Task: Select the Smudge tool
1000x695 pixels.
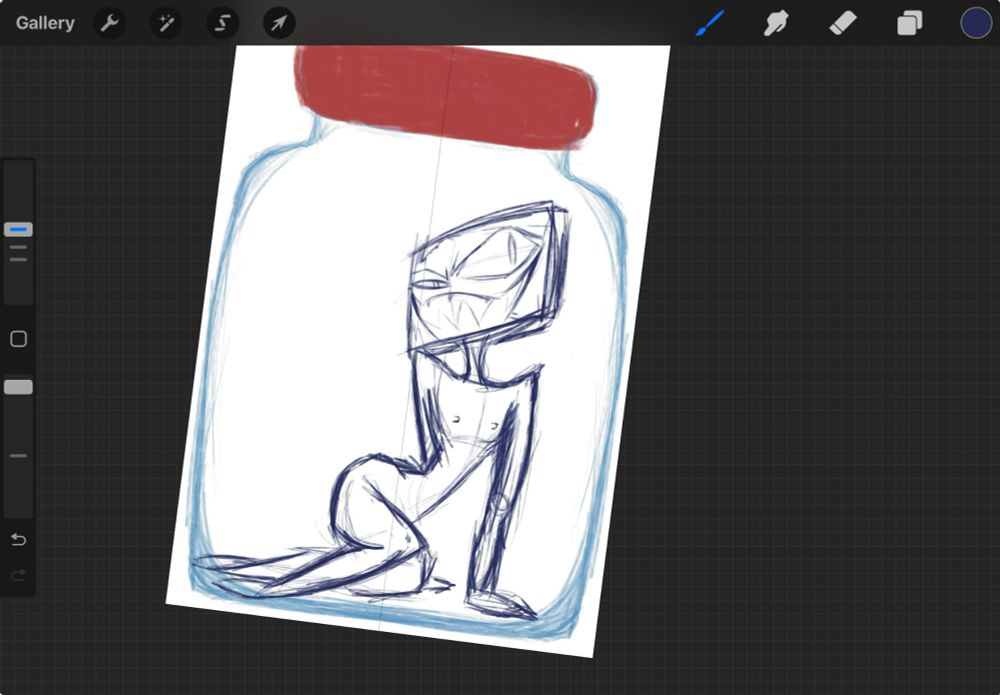Action: 776,24
